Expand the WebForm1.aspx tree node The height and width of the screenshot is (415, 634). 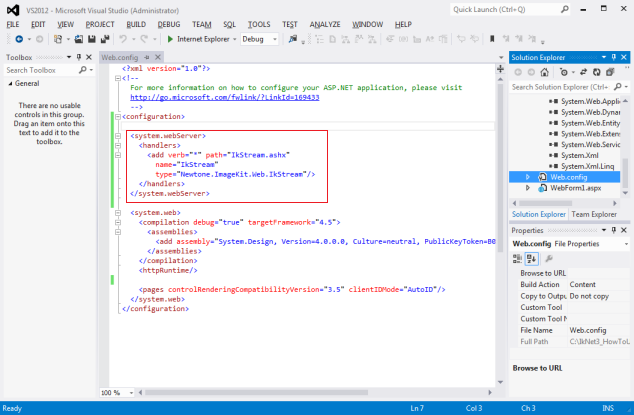[529, 189]
